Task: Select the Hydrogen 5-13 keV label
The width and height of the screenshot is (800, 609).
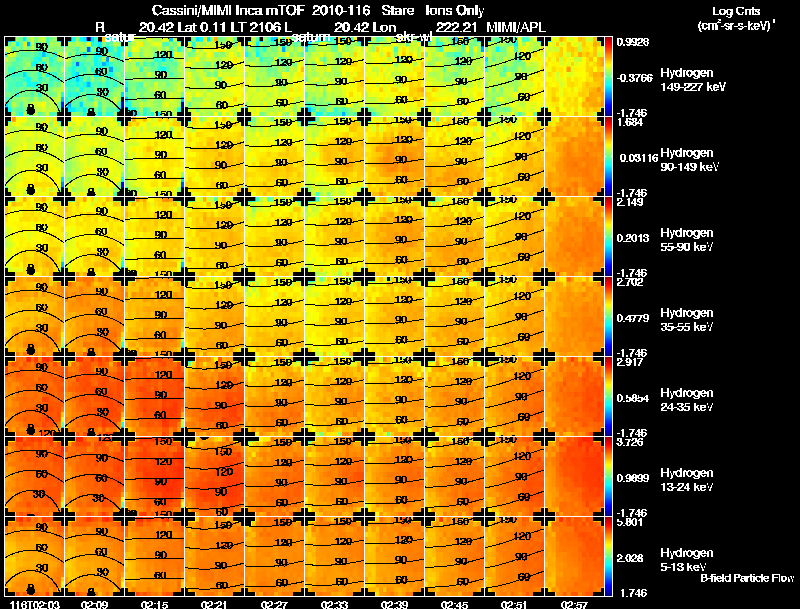Action: pyautogui.click(x=687, y=560)
